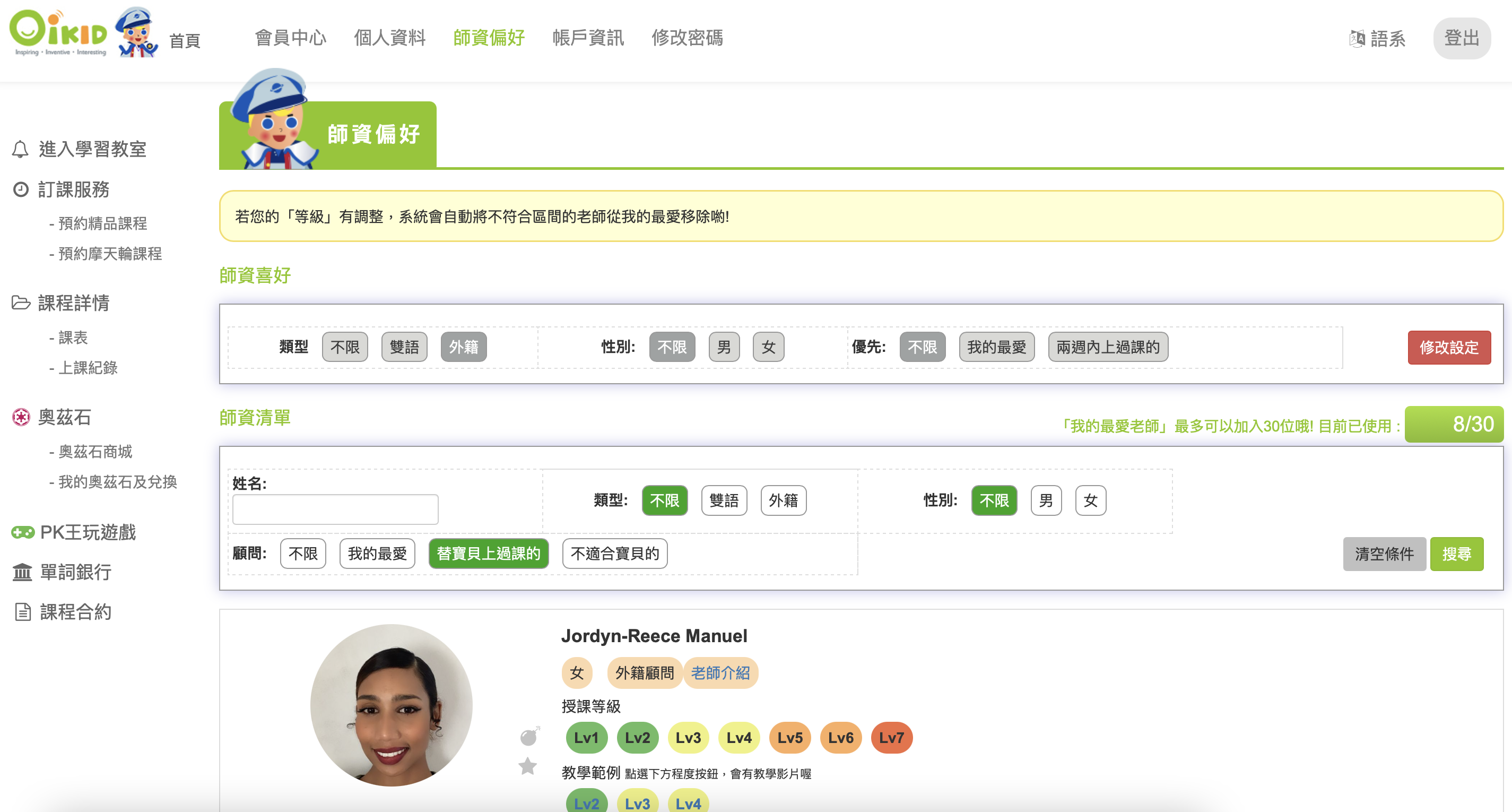Click the bomb icon beside teacher photo

coord(529,736)
